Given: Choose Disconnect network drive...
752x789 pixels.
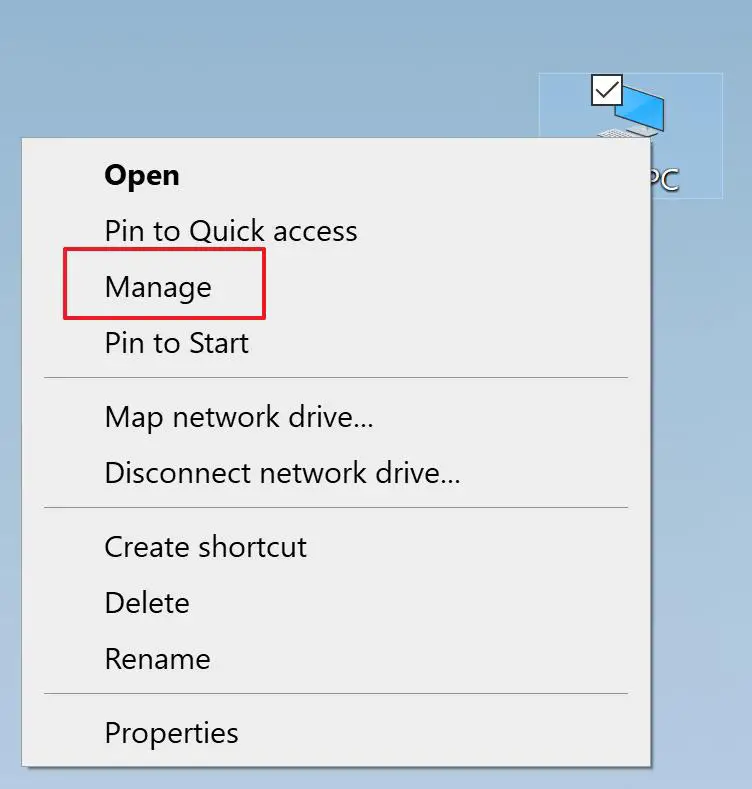Looking at the screenshot, I should point(282,471).
